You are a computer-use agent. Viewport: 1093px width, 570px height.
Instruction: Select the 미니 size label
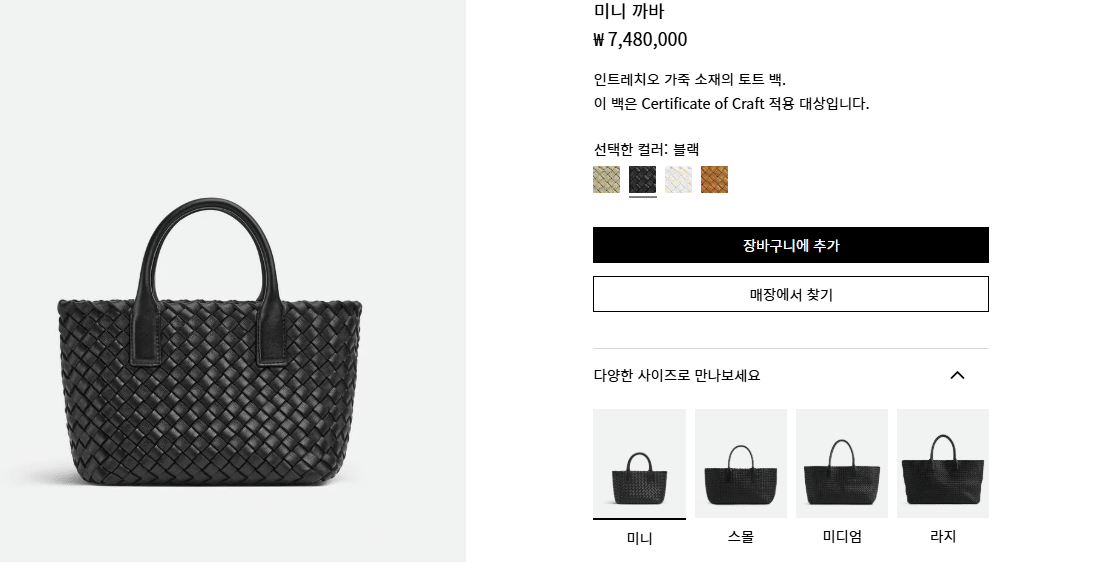(x=639, y=538)
